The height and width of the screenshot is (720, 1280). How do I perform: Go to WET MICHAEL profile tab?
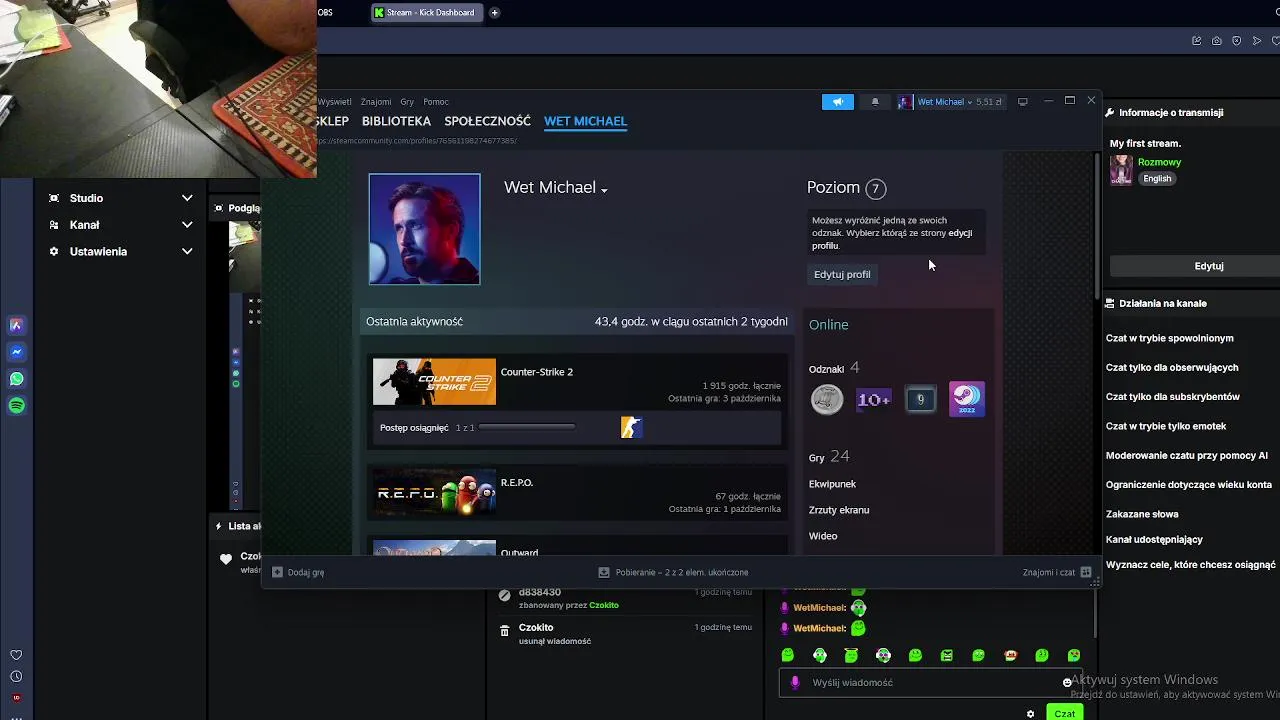coord(585,121)
